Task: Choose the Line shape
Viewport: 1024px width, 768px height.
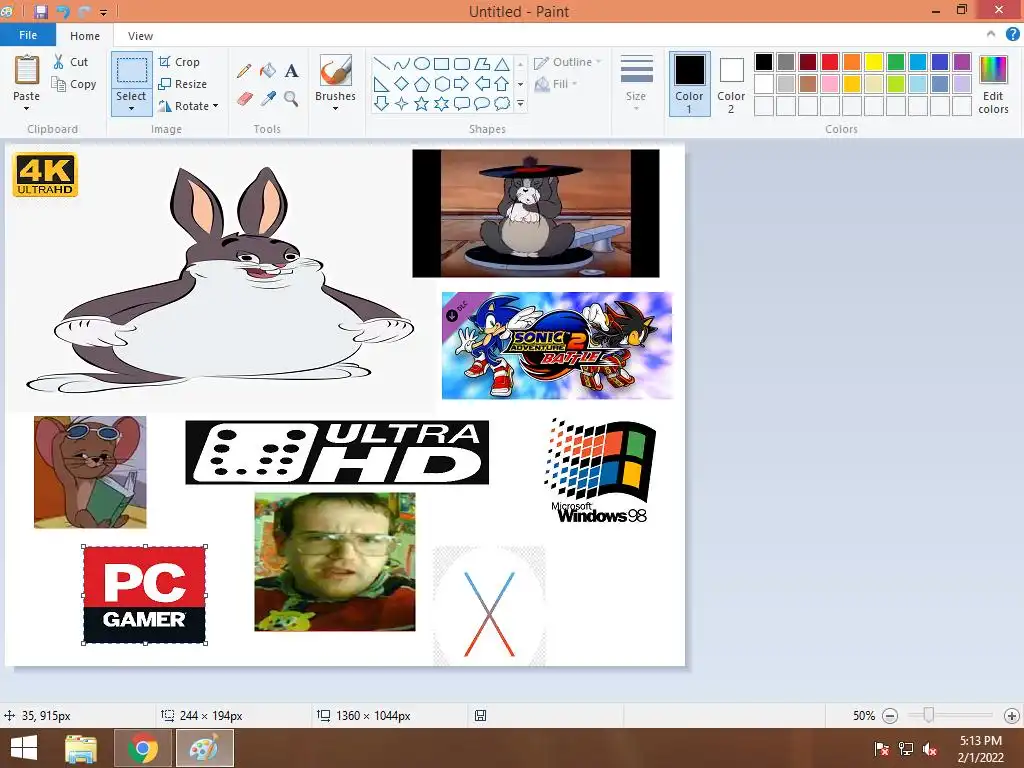Action: [x=382, y=64]
